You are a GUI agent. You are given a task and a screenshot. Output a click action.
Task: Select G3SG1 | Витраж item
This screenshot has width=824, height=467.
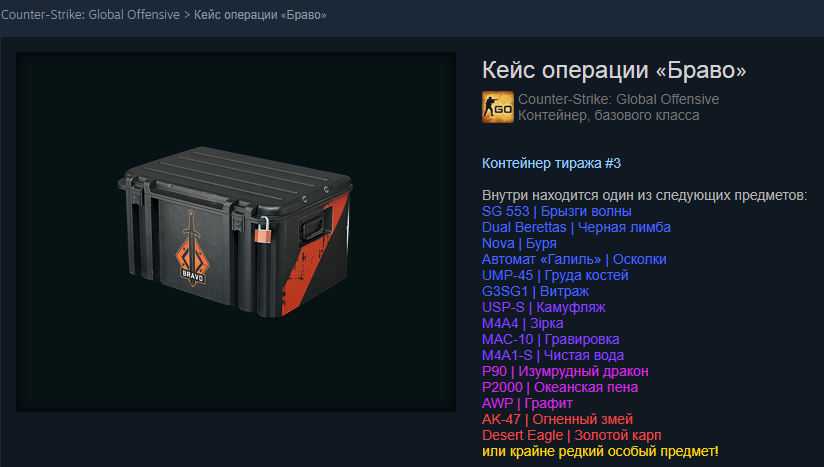[535, 292]
